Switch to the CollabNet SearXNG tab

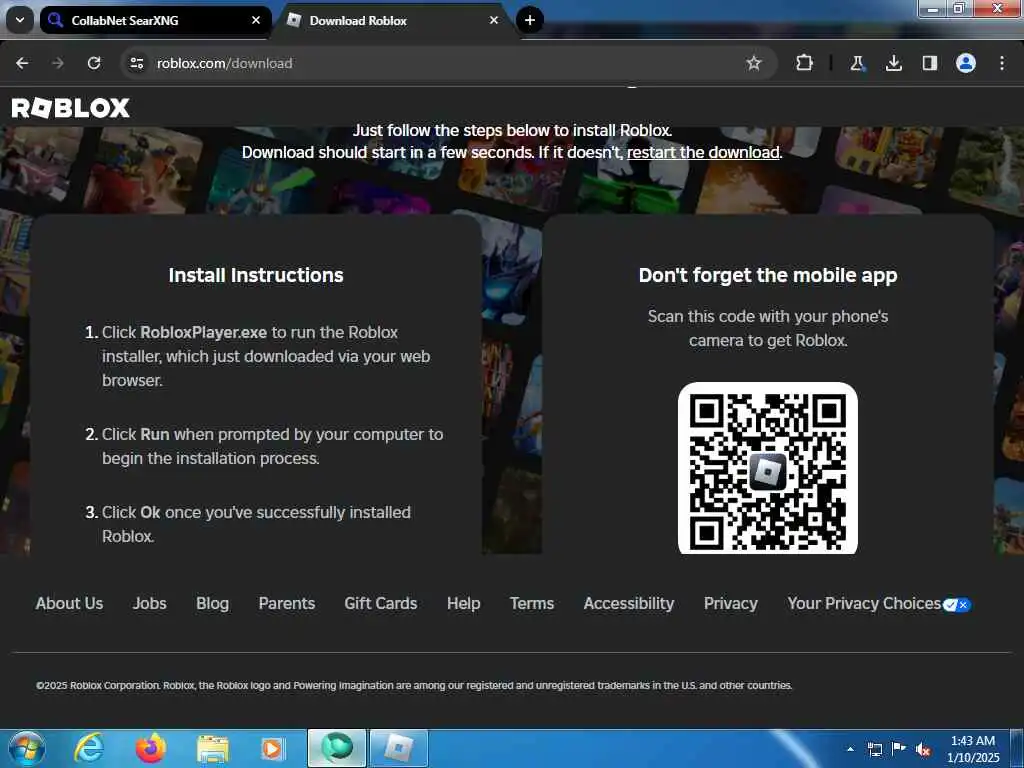[155, 20]
